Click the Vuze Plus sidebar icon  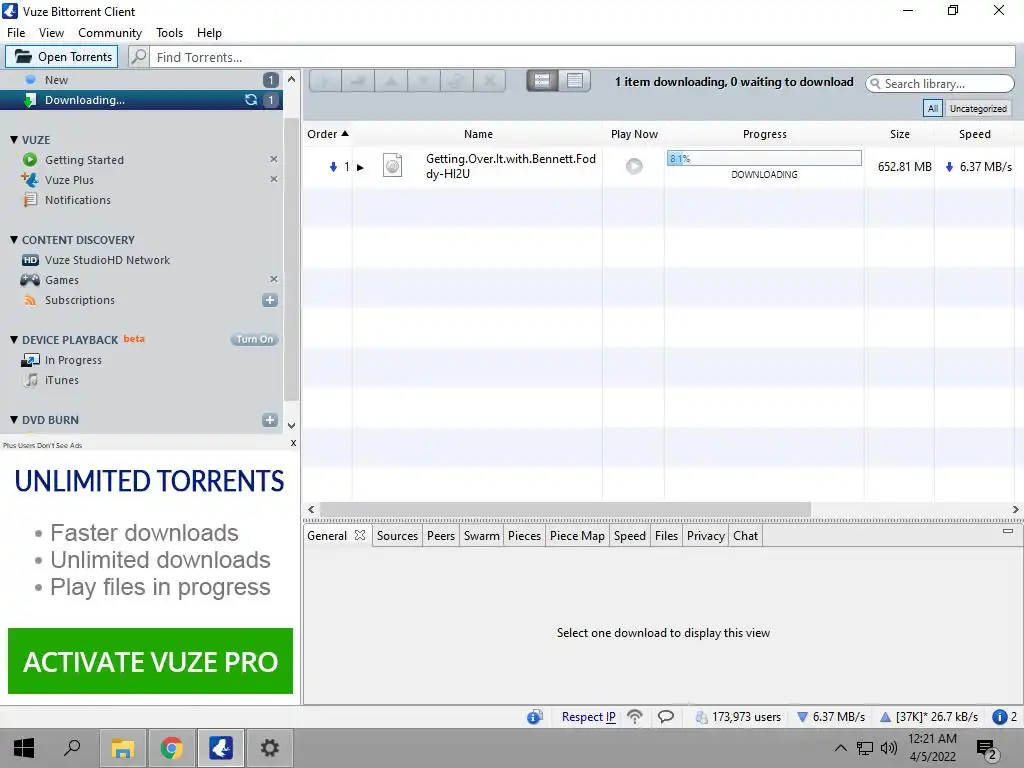(30, 180)
